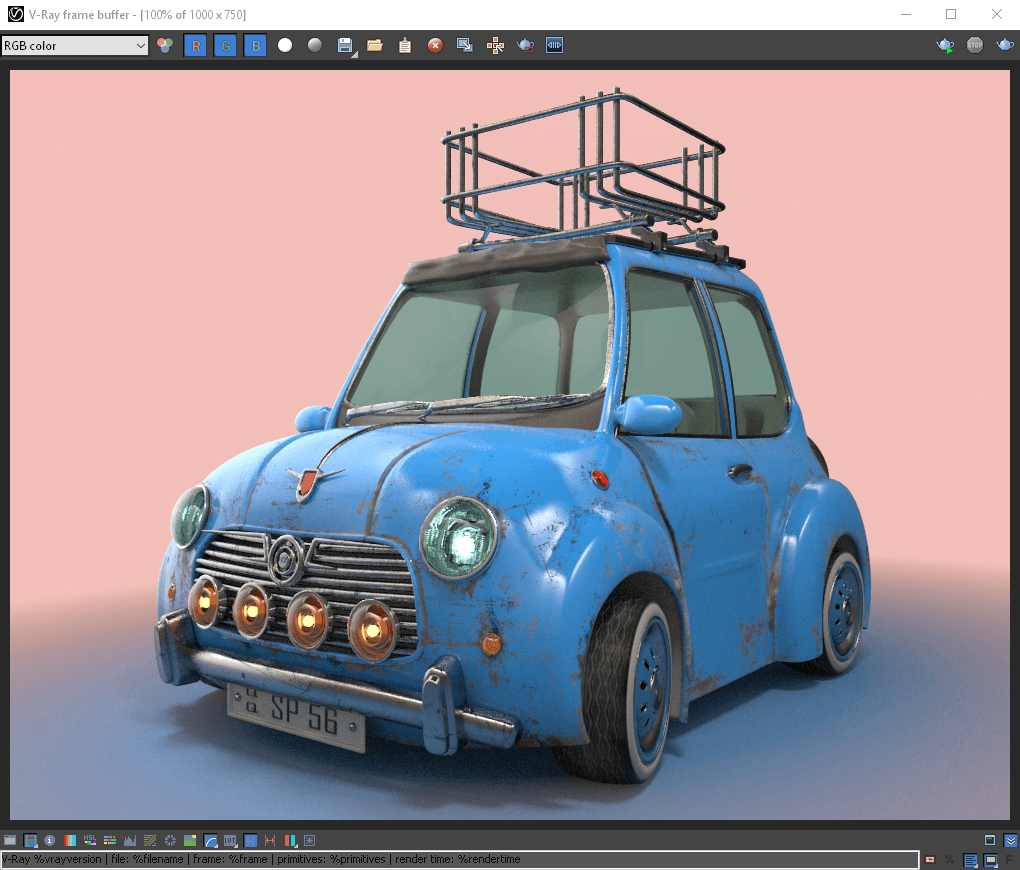This screenshot has width=1020, height=870.
Task: Toggle the blue channel display
Action: coord(255,44)
